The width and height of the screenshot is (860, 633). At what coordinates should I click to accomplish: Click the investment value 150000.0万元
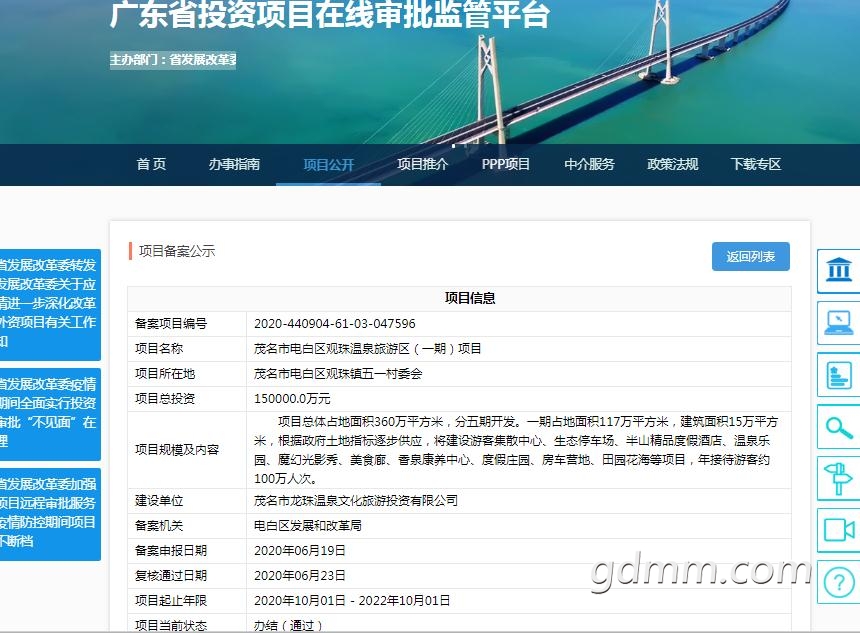click(292, 399)
